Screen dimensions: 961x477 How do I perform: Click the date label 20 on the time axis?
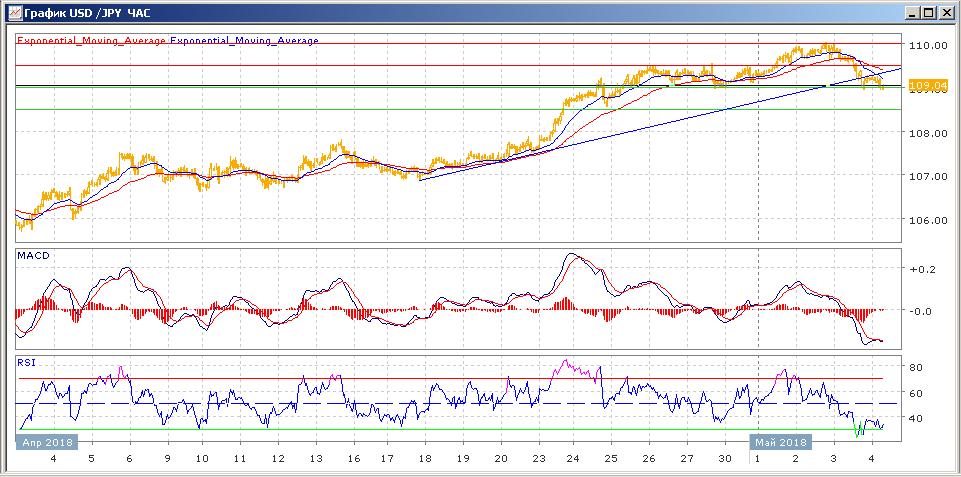501,459
